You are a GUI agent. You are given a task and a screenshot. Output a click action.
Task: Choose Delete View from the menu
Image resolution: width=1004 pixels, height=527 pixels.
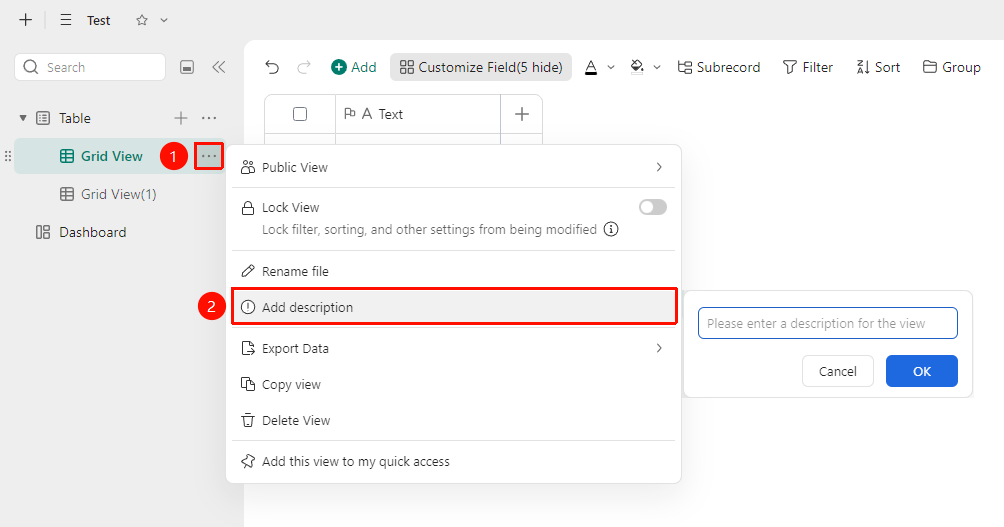click(x=453, y=420)
